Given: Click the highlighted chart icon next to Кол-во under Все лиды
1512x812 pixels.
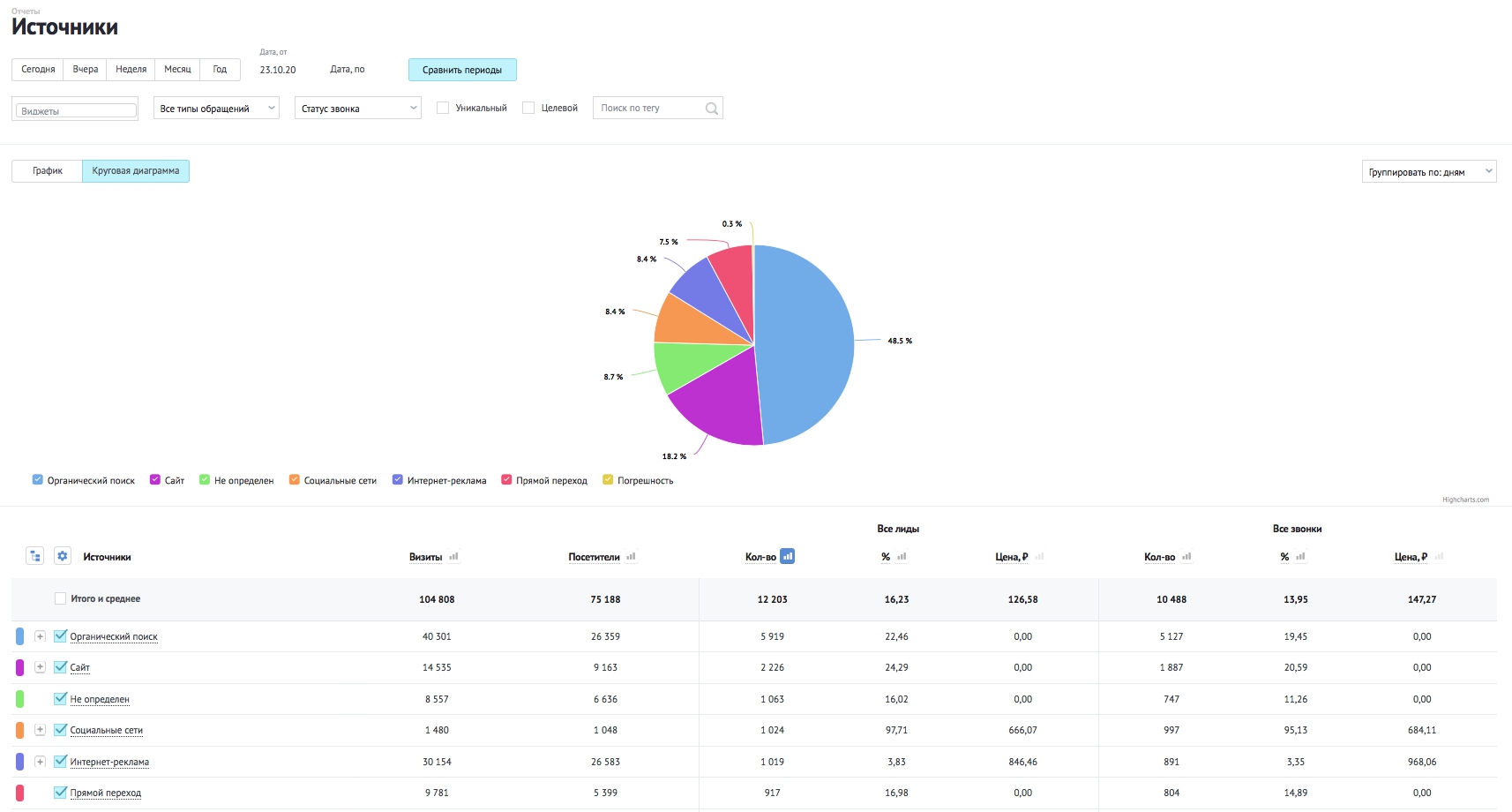Looking at the screenshot, I should tap(788, 556).
